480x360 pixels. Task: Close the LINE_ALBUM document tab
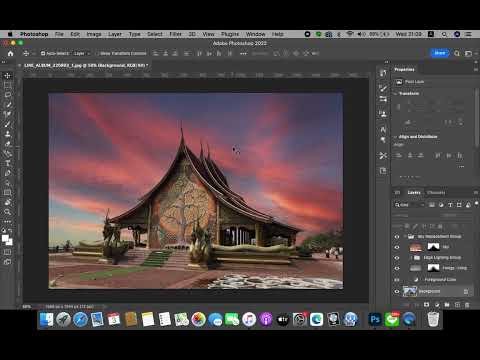20,65
